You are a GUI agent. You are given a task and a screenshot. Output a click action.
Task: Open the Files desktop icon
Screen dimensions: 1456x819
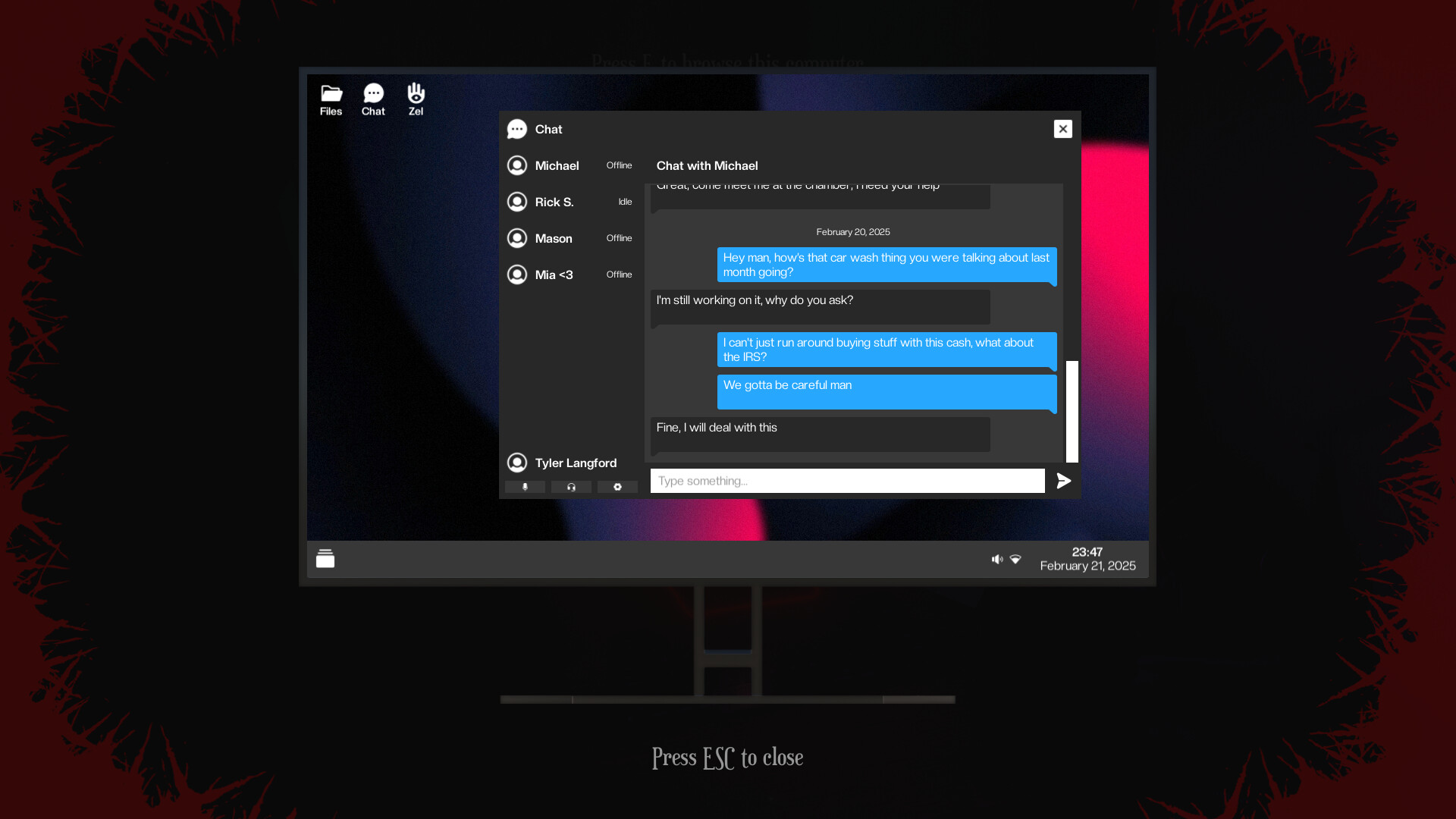pyautogui.click(x=331, y=99)
